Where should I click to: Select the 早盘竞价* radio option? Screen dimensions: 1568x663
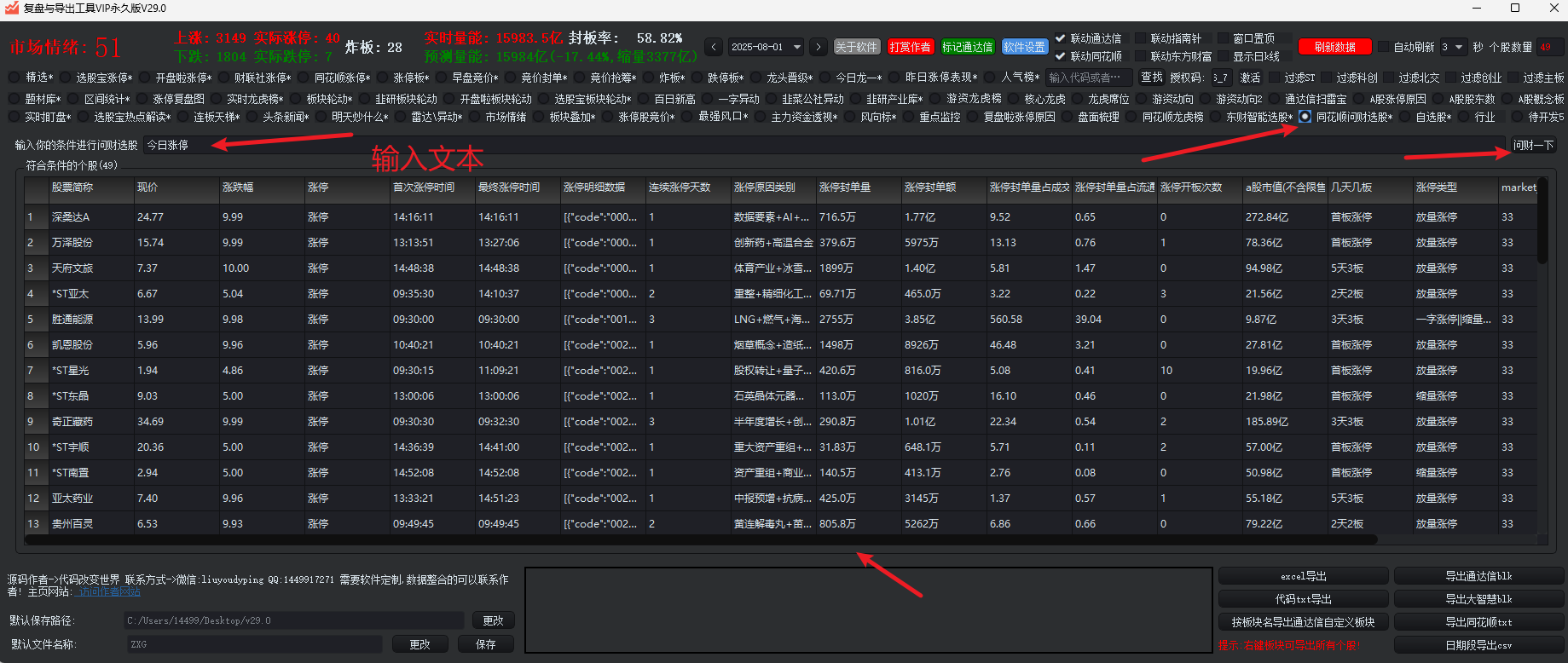click(x=441, y=78)
